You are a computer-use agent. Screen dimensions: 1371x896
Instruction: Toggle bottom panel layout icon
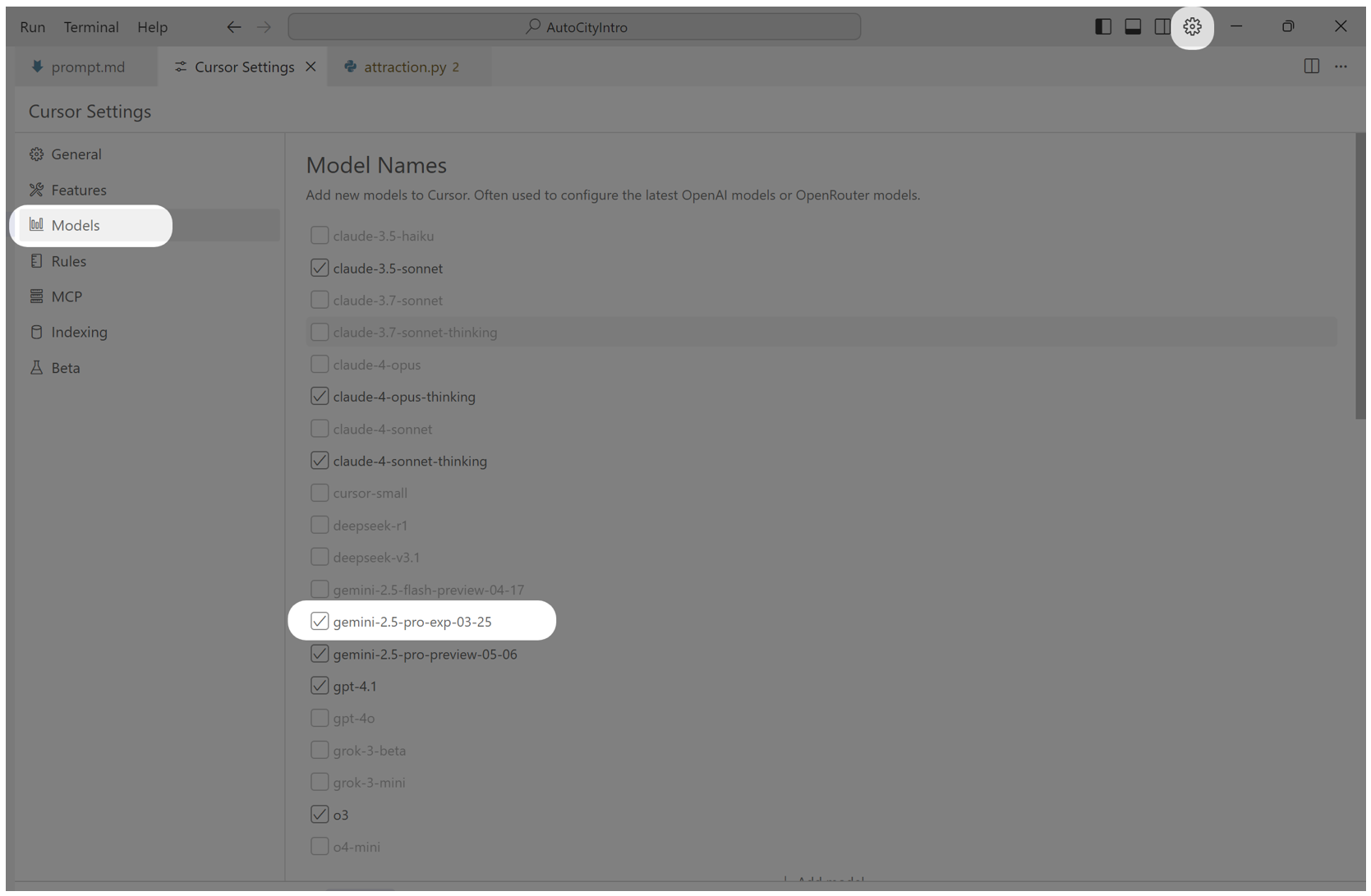[x=1133, y=27]
